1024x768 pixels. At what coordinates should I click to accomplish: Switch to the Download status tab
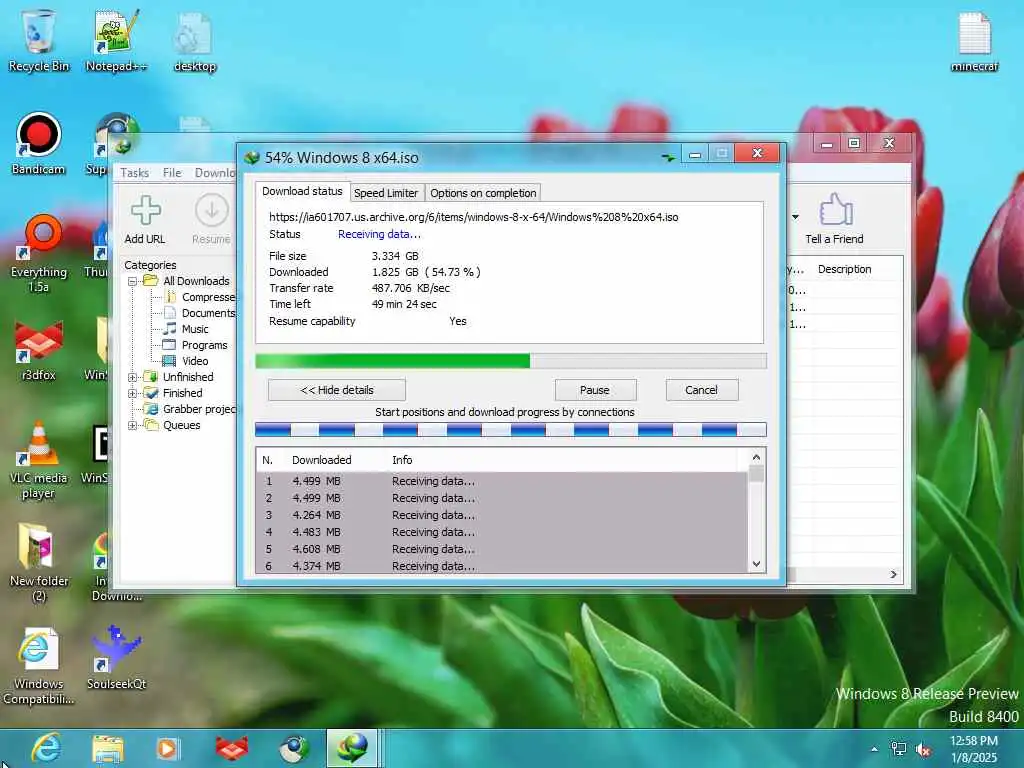[x=302, y=191]
